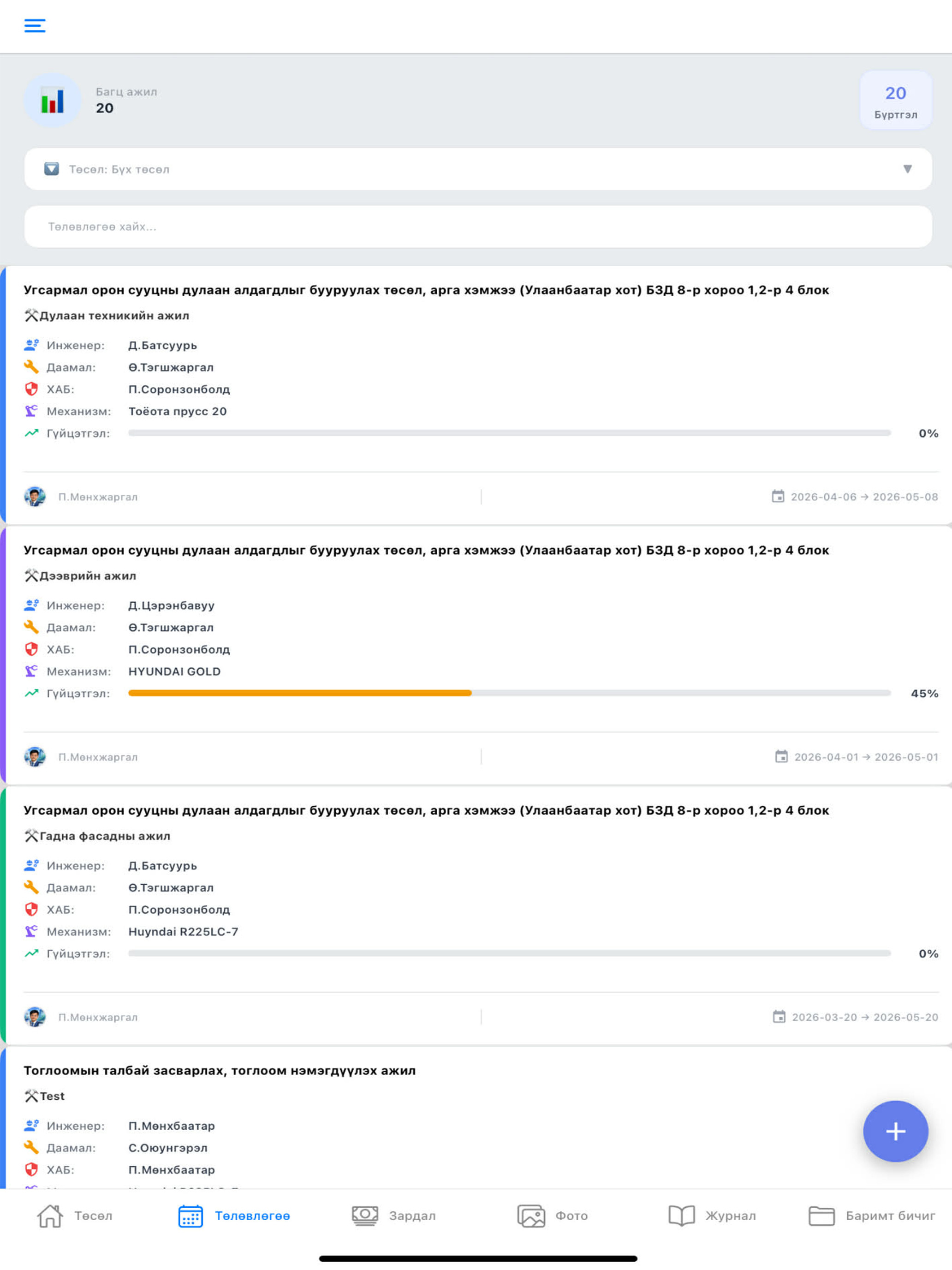This screenshot has height=1270, width=952.
Task: Select the Төлөвлөгөө tab
Action: click(234, 1216)
